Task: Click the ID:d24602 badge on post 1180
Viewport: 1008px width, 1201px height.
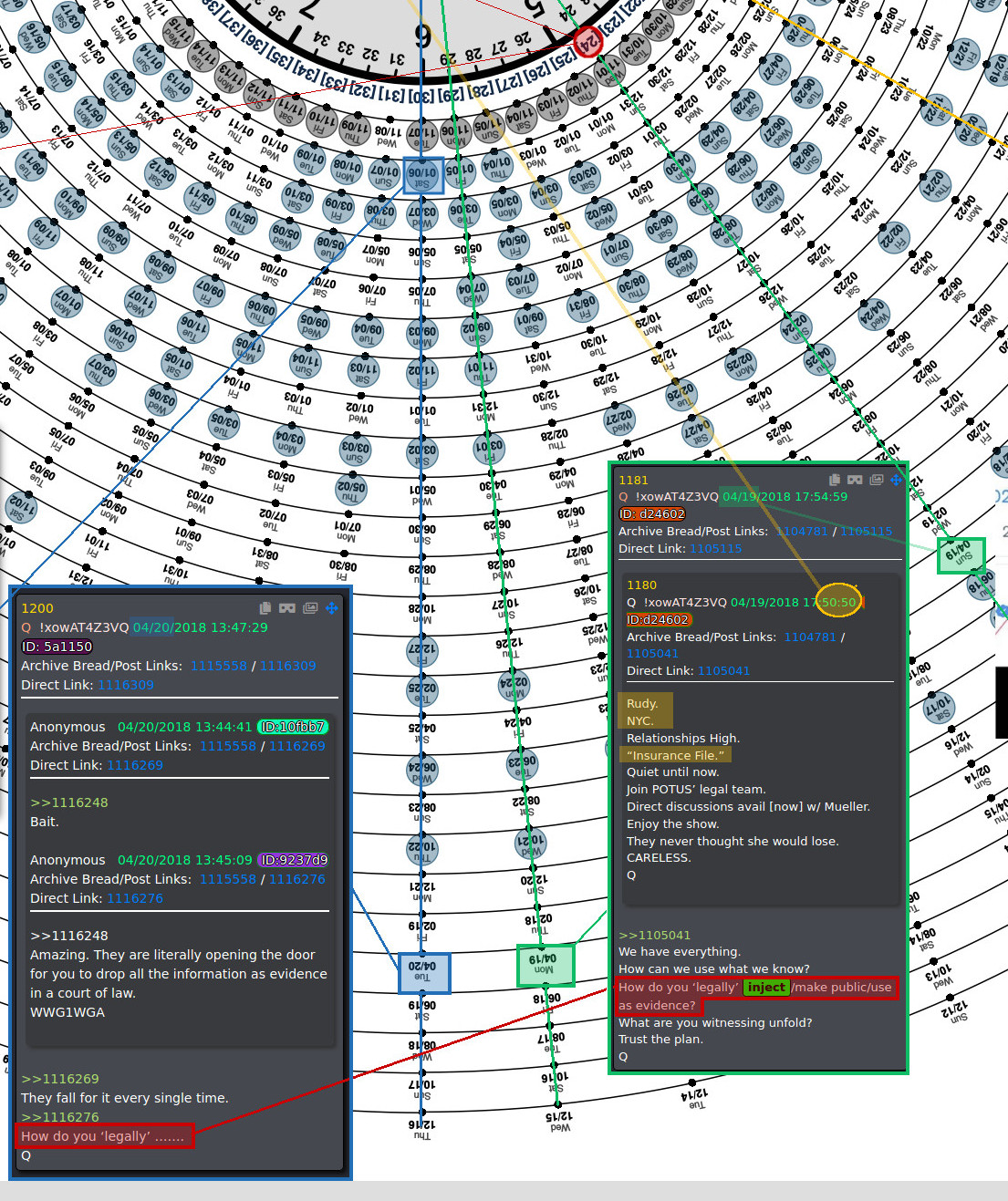Action: pyautogui.click(x=658, y=620)
